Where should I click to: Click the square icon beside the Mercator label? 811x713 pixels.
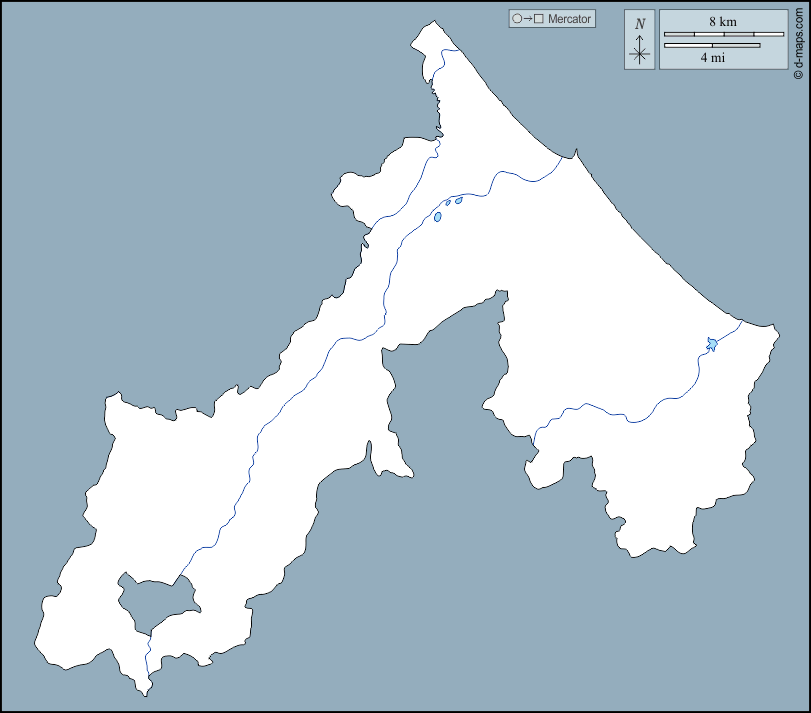(539, 19)
